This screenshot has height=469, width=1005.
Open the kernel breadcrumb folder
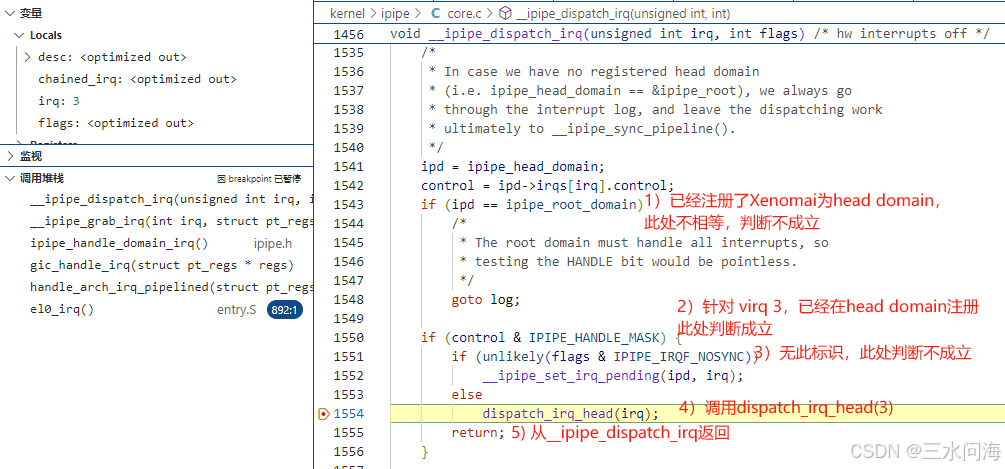pyautogui.click(x=346, y=13)
